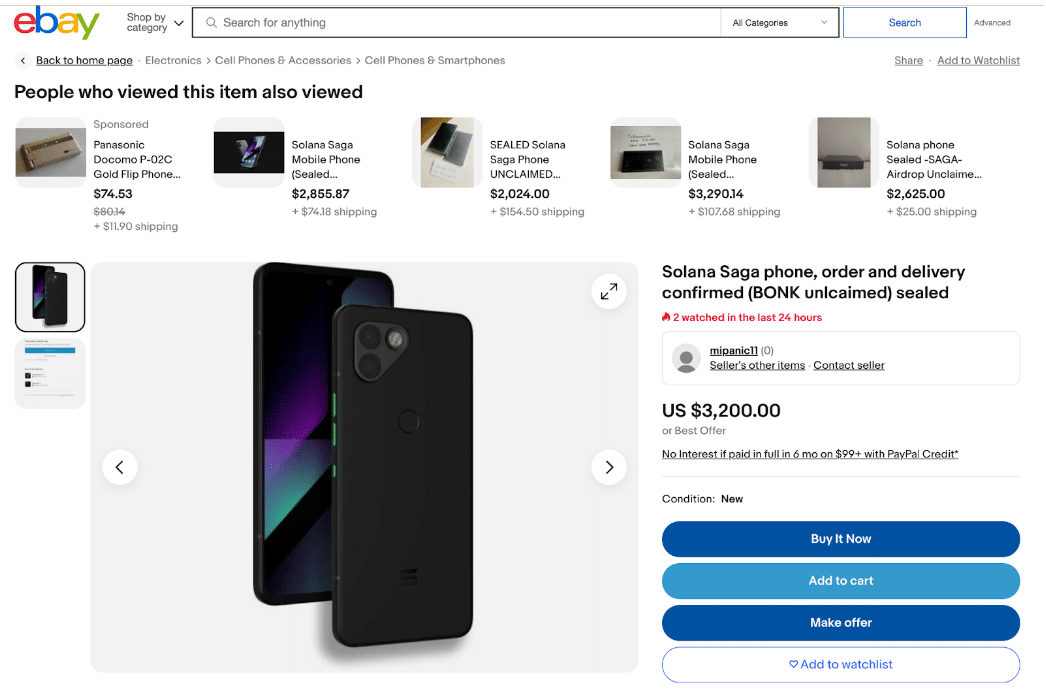Open the Cell Phones & Accessories breadcrumb
This screenshot has width=1046, height=700.
[x=283, y=61]
